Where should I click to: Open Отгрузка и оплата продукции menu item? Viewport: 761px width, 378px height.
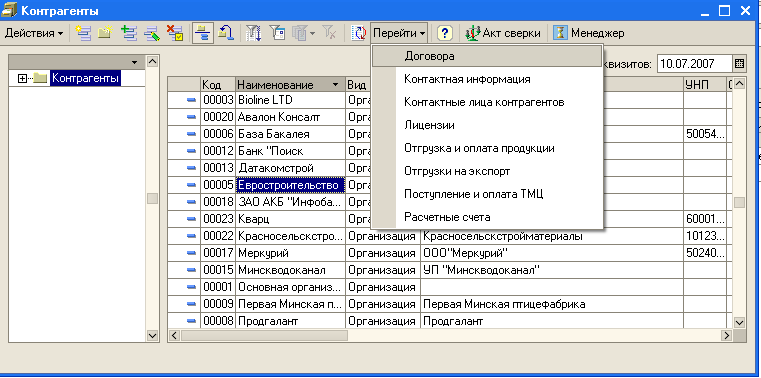pos(487,148)
